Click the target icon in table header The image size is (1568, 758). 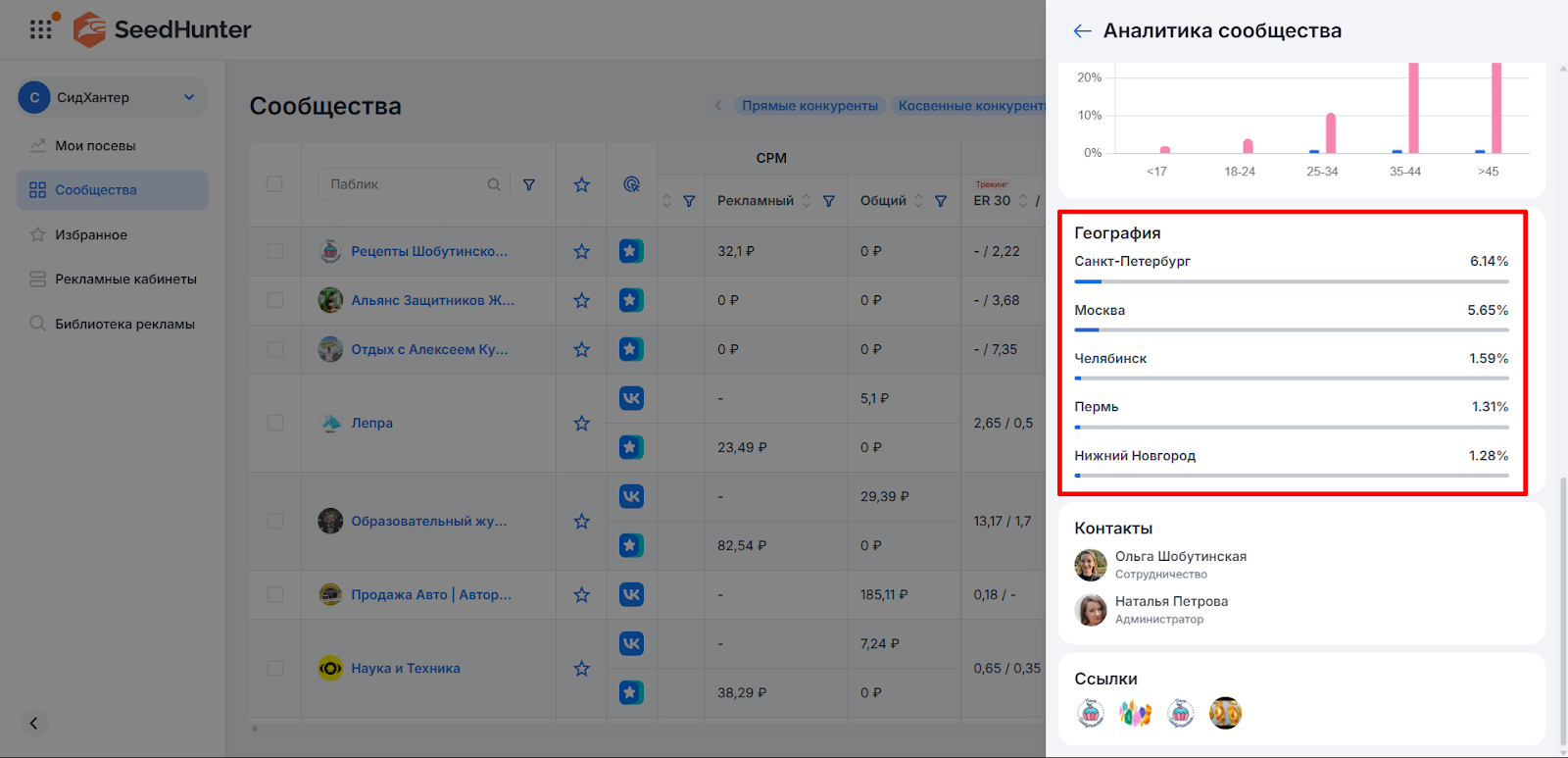(631, 184)
